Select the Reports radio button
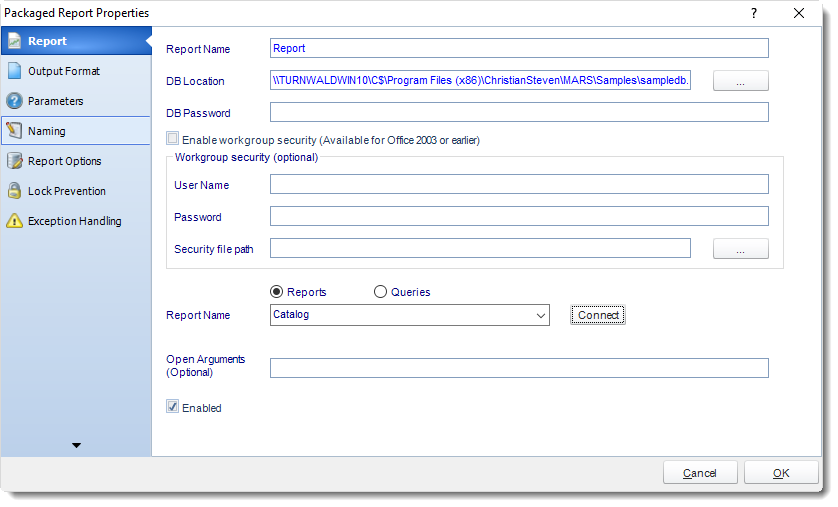838x507 pixels. (276, 292)
